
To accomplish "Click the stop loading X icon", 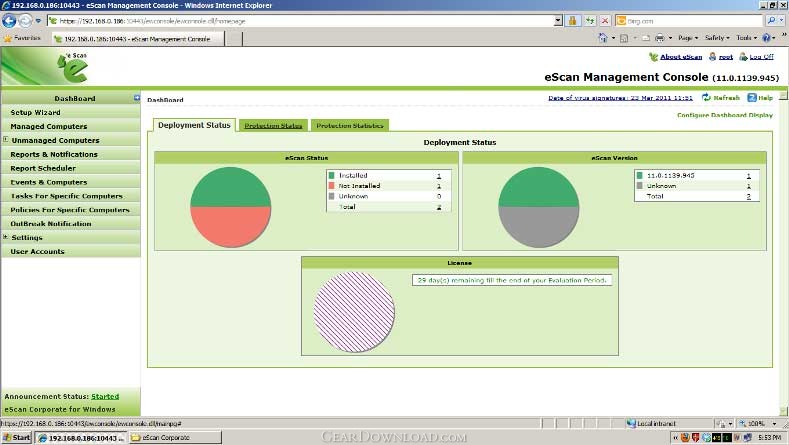I will point(605,20).
